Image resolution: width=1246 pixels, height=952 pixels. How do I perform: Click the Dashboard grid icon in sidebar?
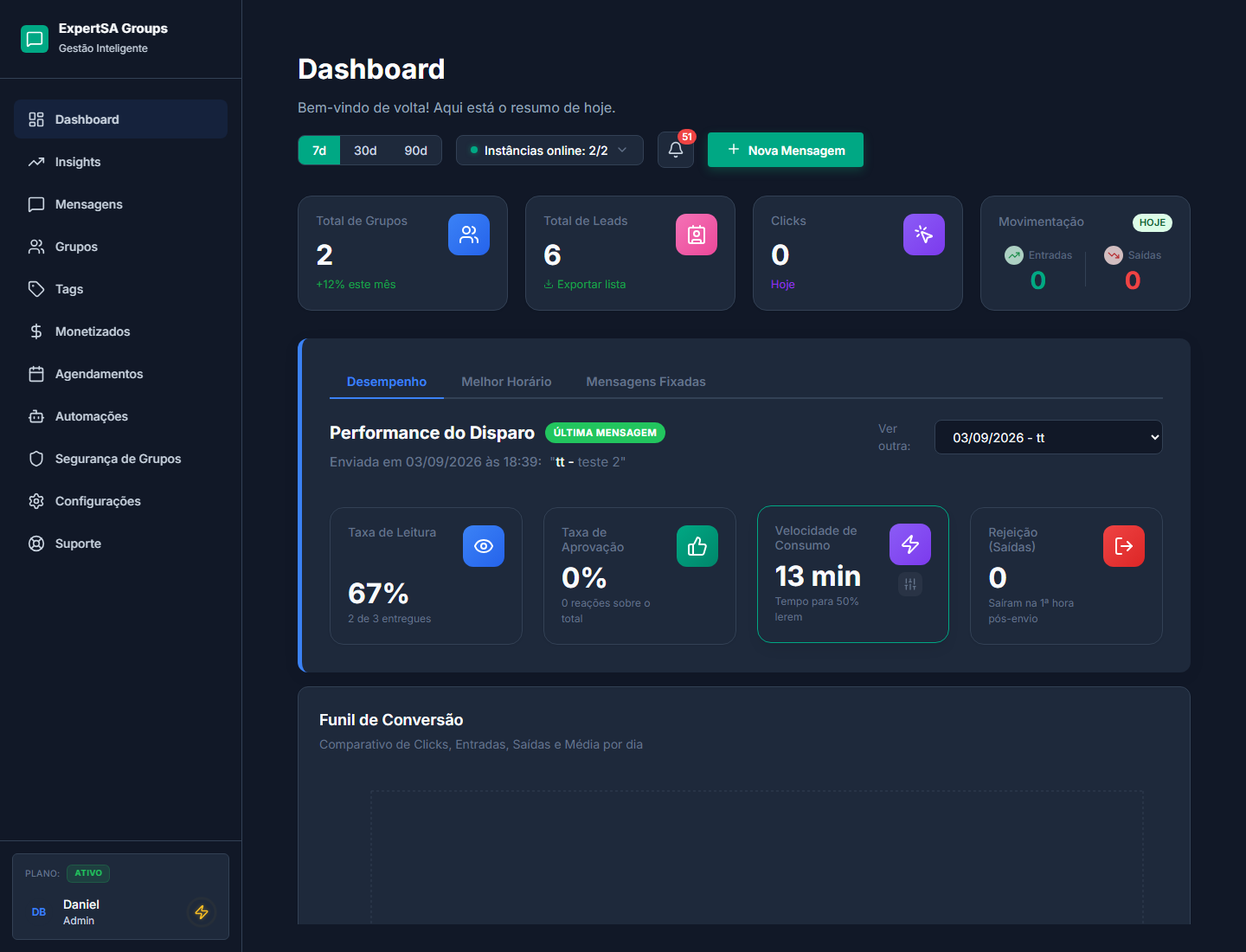(36, 119)
